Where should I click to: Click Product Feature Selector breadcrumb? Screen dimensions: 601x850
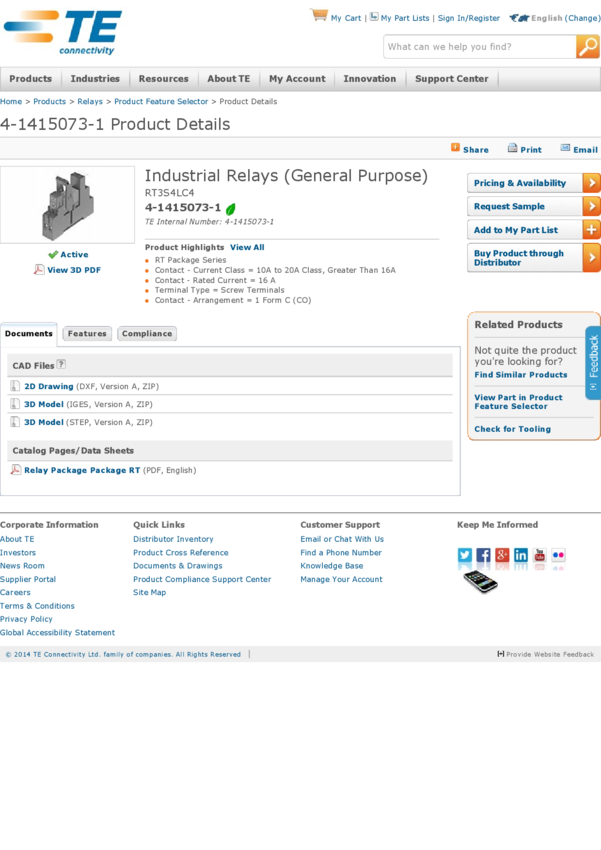[x=161, y=101]
